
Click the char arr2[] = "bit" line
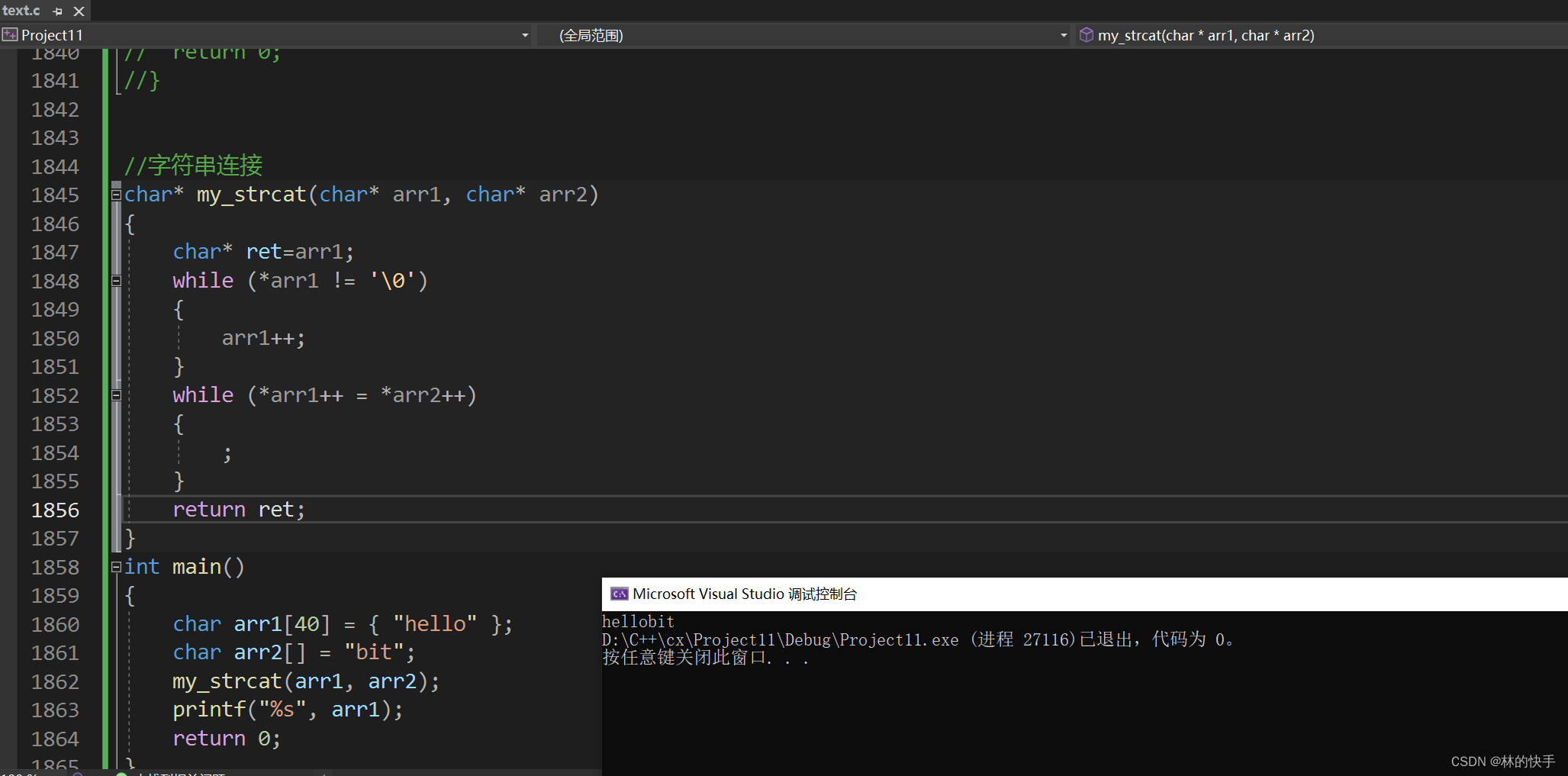click(294, 652)
